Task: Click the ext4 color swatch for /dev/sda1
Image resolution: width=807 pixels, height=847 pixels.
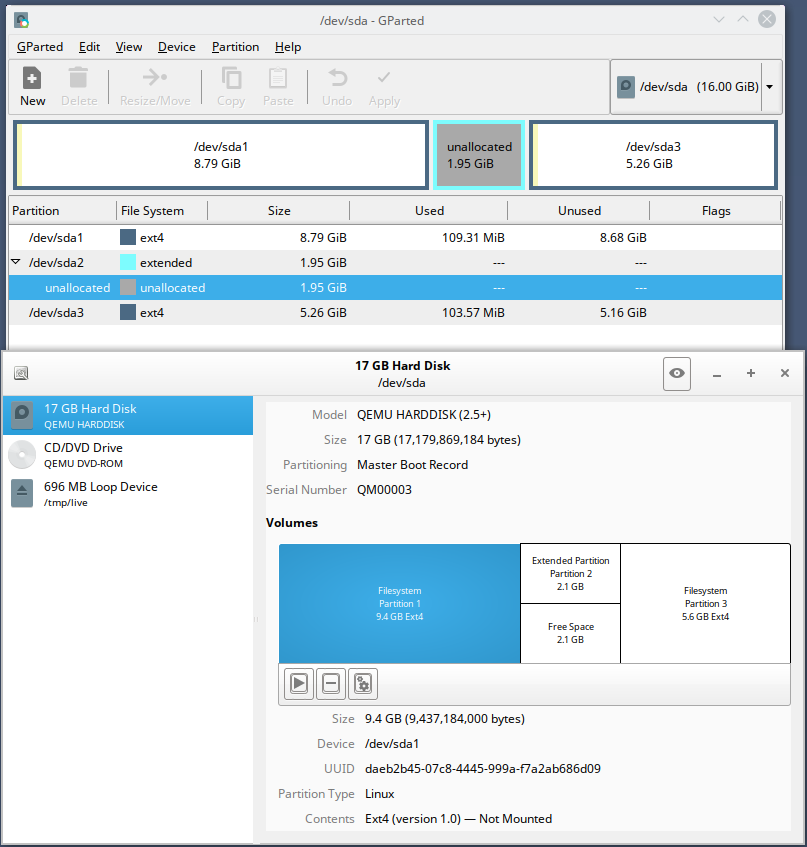Action: tap(128, 237)
